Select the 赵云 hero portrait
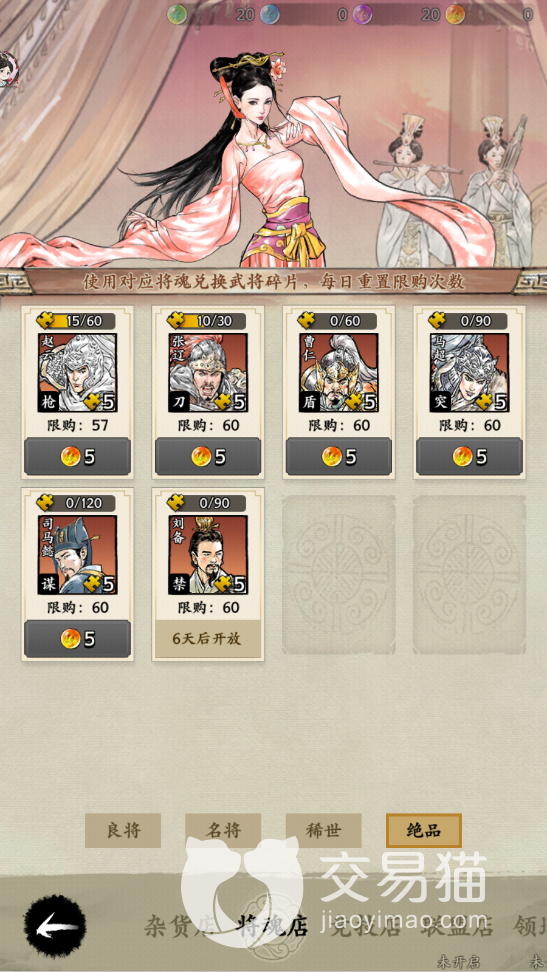 click(78, 373)
